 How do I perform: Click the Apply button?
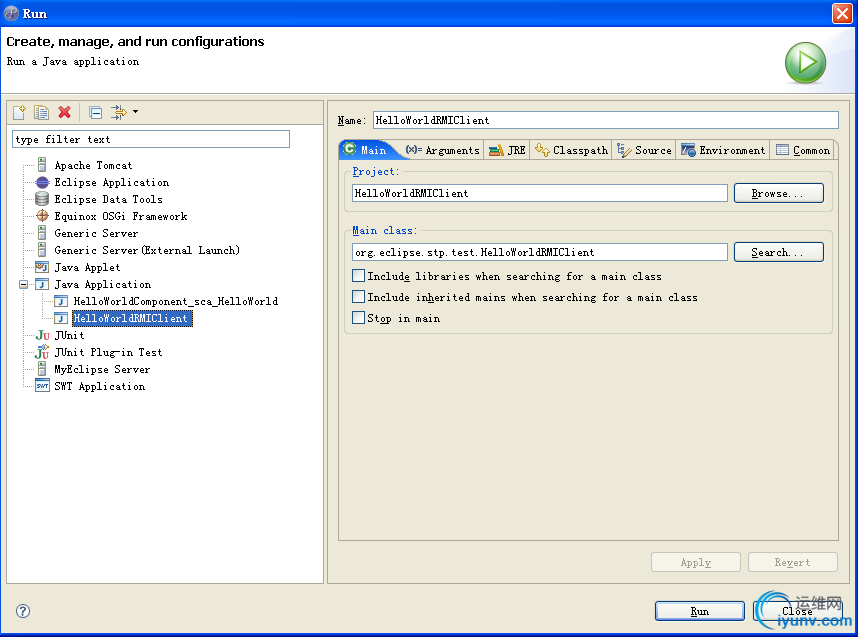point(695,562)
